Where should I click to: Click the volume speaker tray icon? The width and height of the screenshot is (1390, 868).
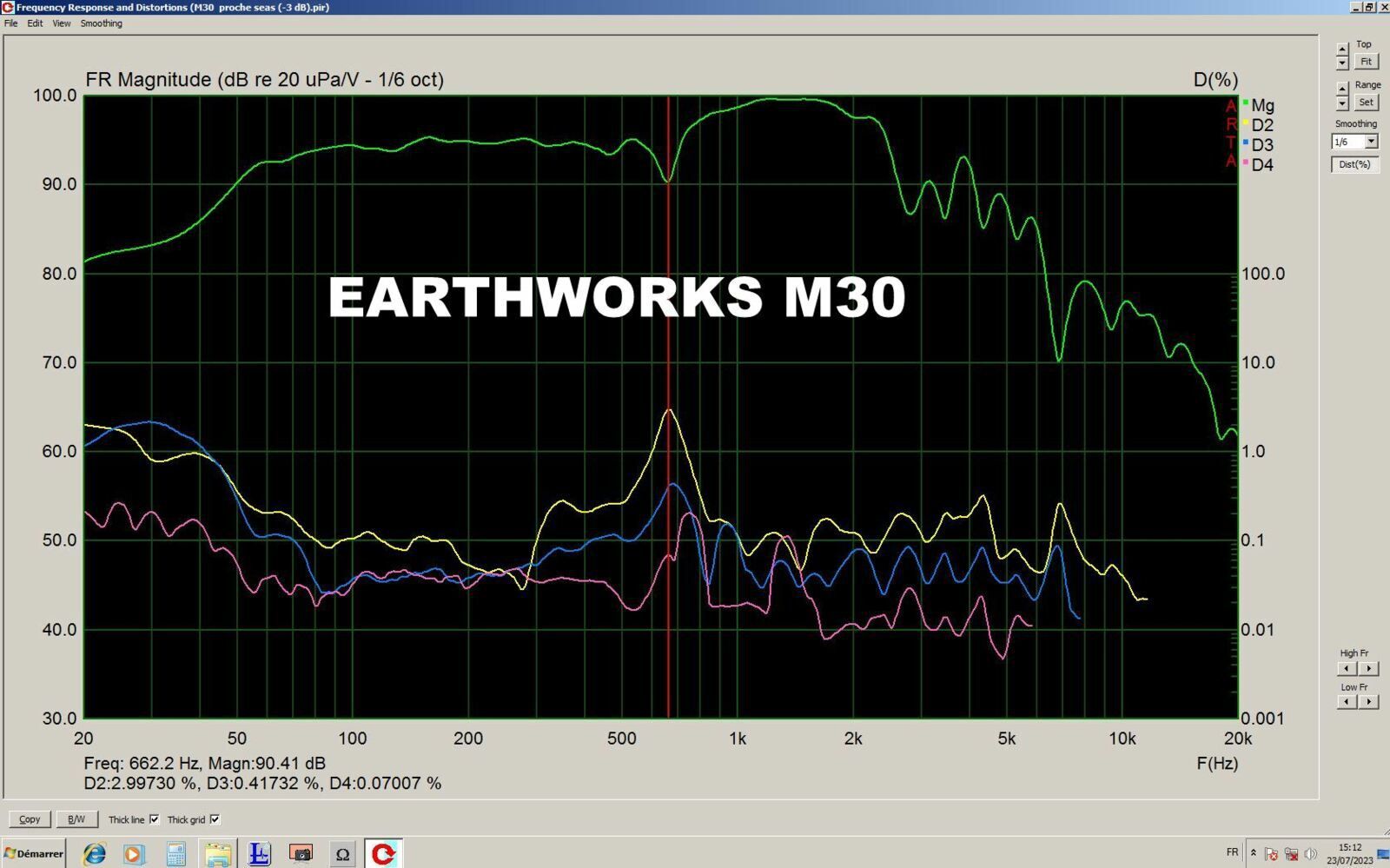pos(1310,854)
